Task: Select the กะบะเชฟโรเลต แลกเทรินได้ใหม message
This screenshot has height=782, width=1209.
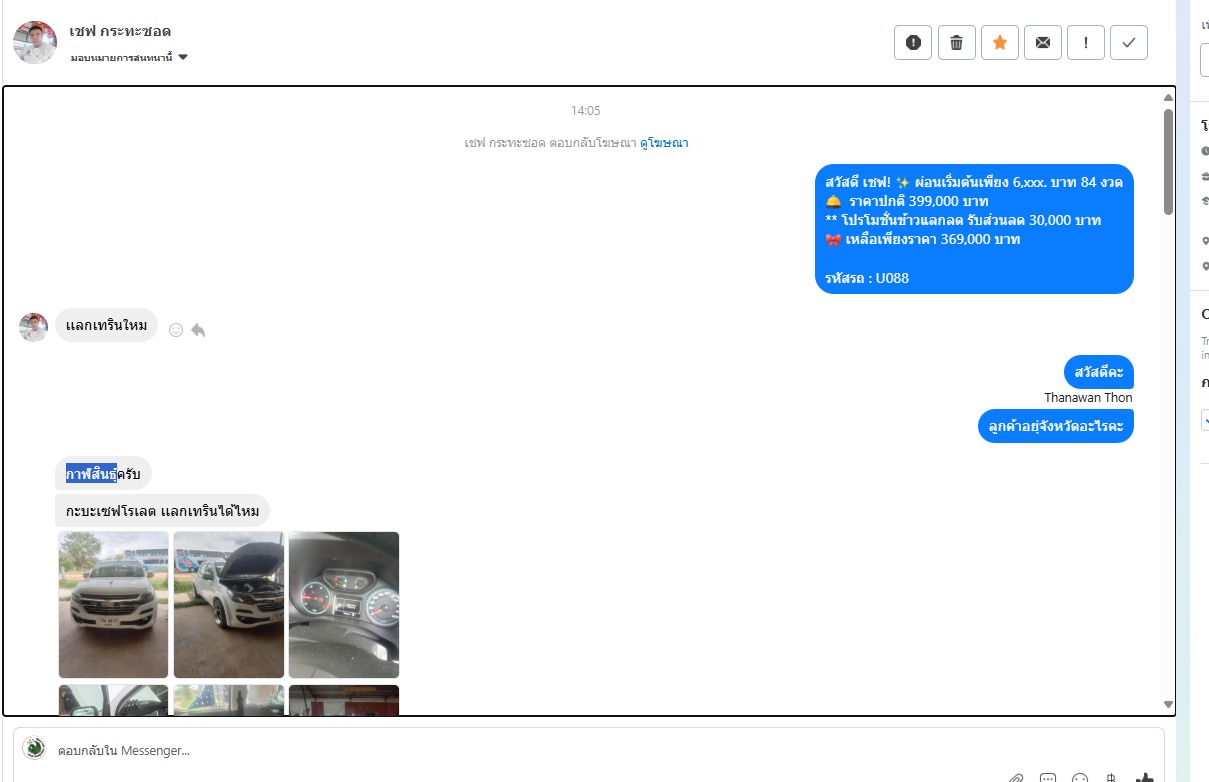Action: pos(162,511)
